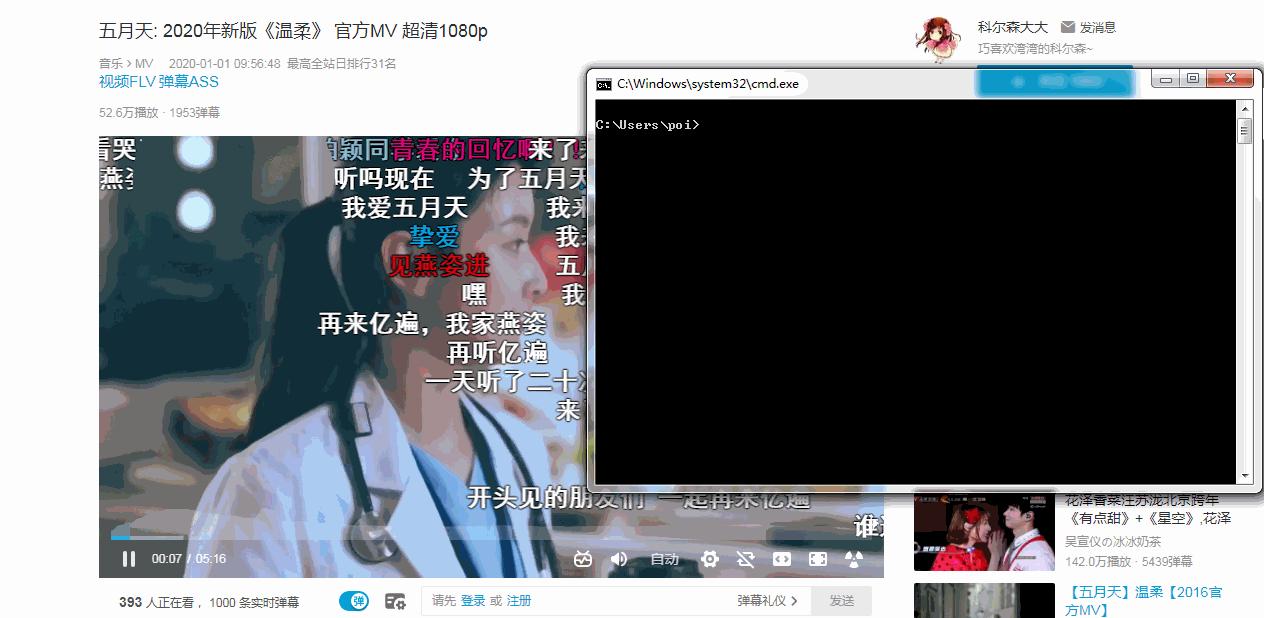Enter web fullscreen using the bracket icon
Screen dimensions: 1264x618
pyautogui.click(x=818, y=558)
